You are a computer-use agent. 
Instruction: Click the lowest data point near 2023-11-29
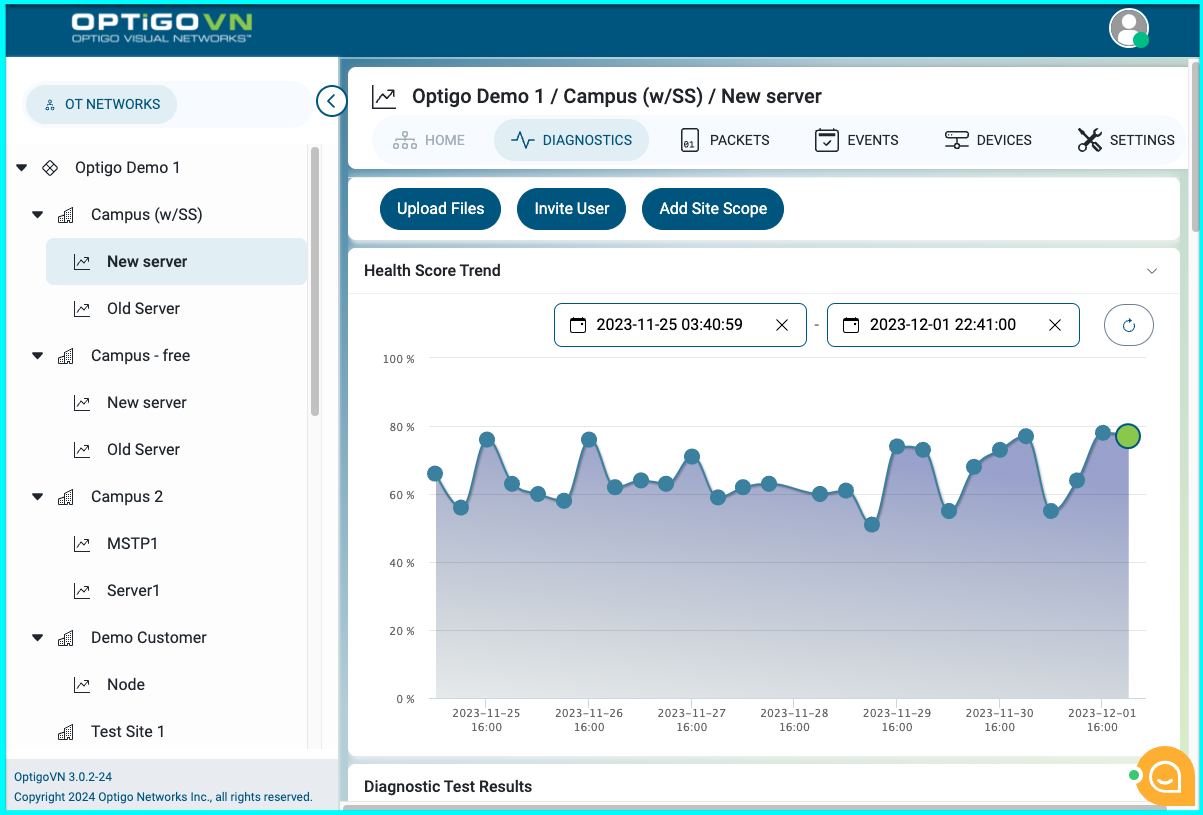(872, 524)
